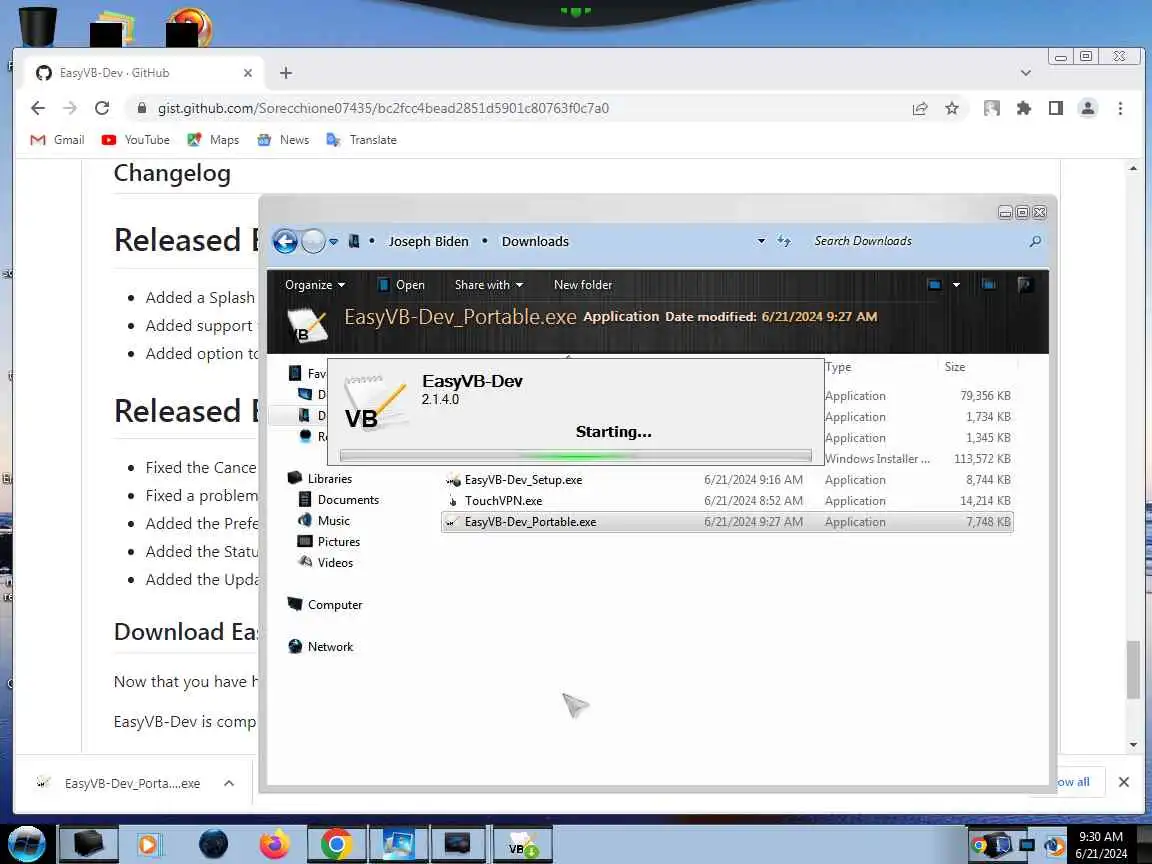Open Firefox from the taskbar
This screenshot has height=864, width=1152.
pyautogui.click(x=275, y=844)
